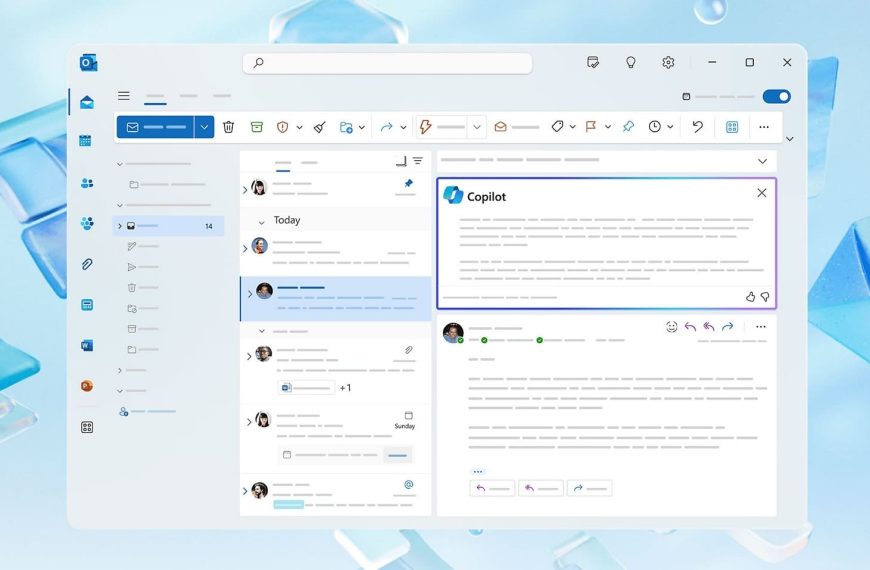Open the New mail dropdown arrow
870x570 pixels.
pos(204,127)
